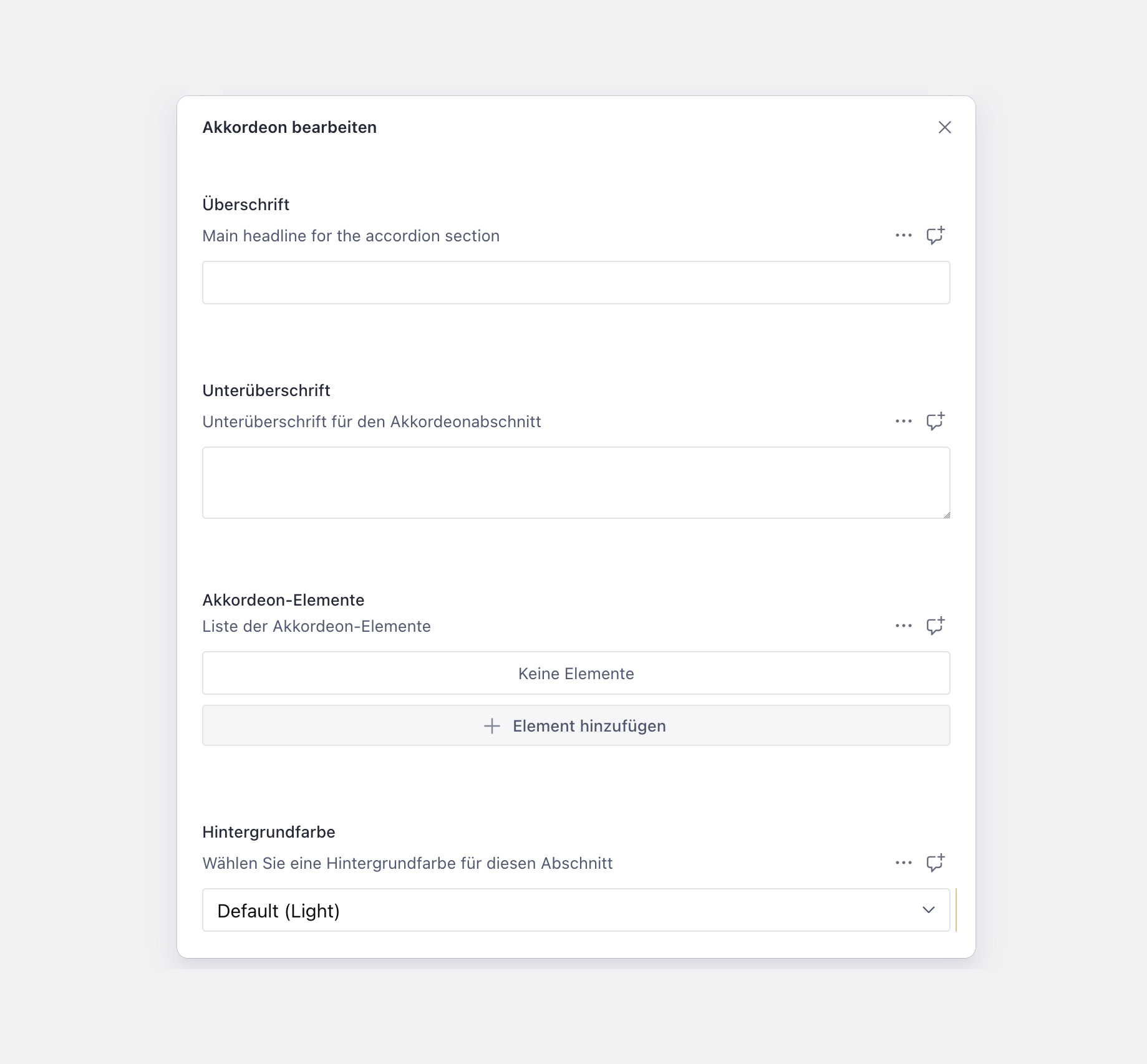Open the Unterüberschrift three-dot actions menu
The image size is (1147, 1064).
tap(903, 422)
